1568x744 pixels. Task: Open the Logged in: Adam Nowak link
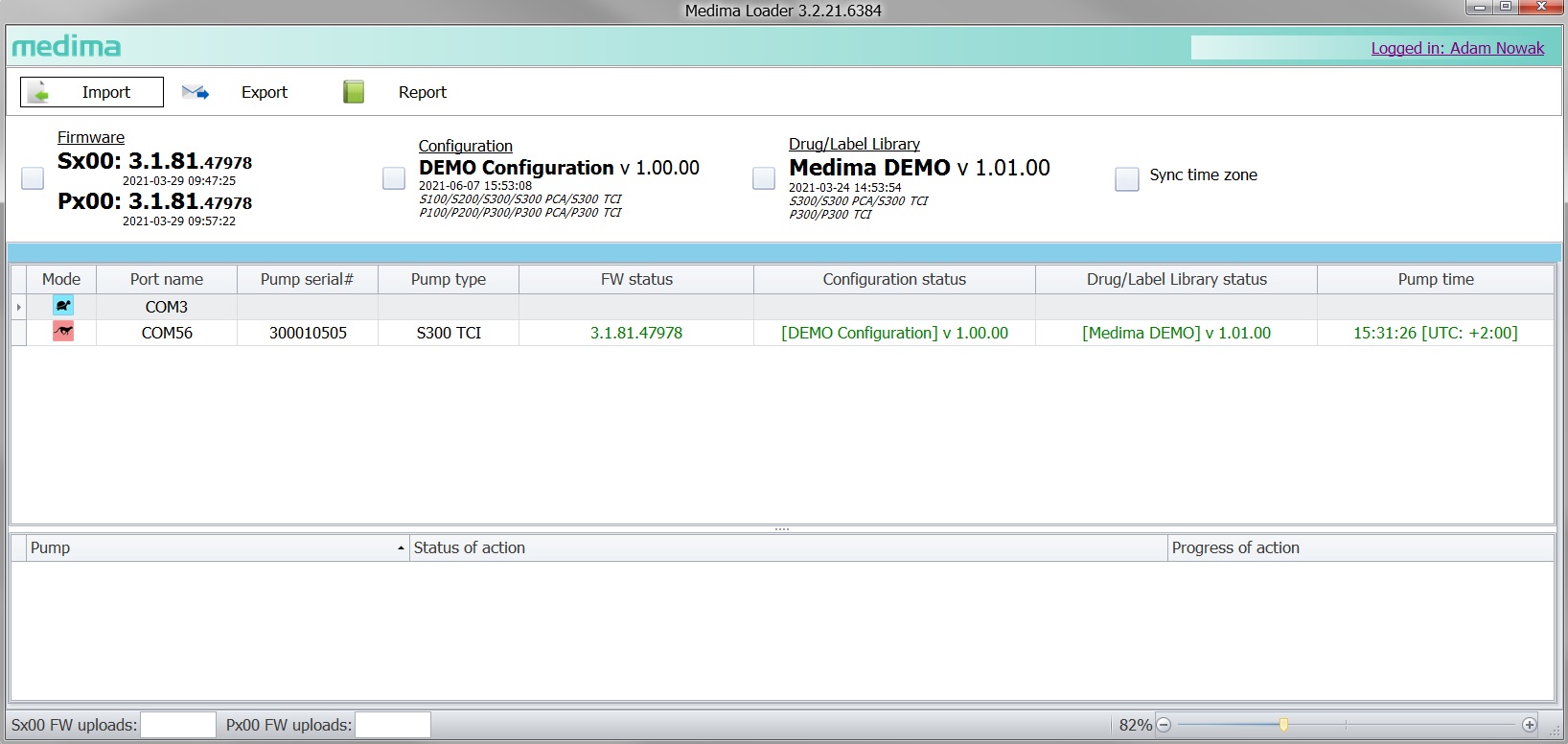click(1457, 48)
